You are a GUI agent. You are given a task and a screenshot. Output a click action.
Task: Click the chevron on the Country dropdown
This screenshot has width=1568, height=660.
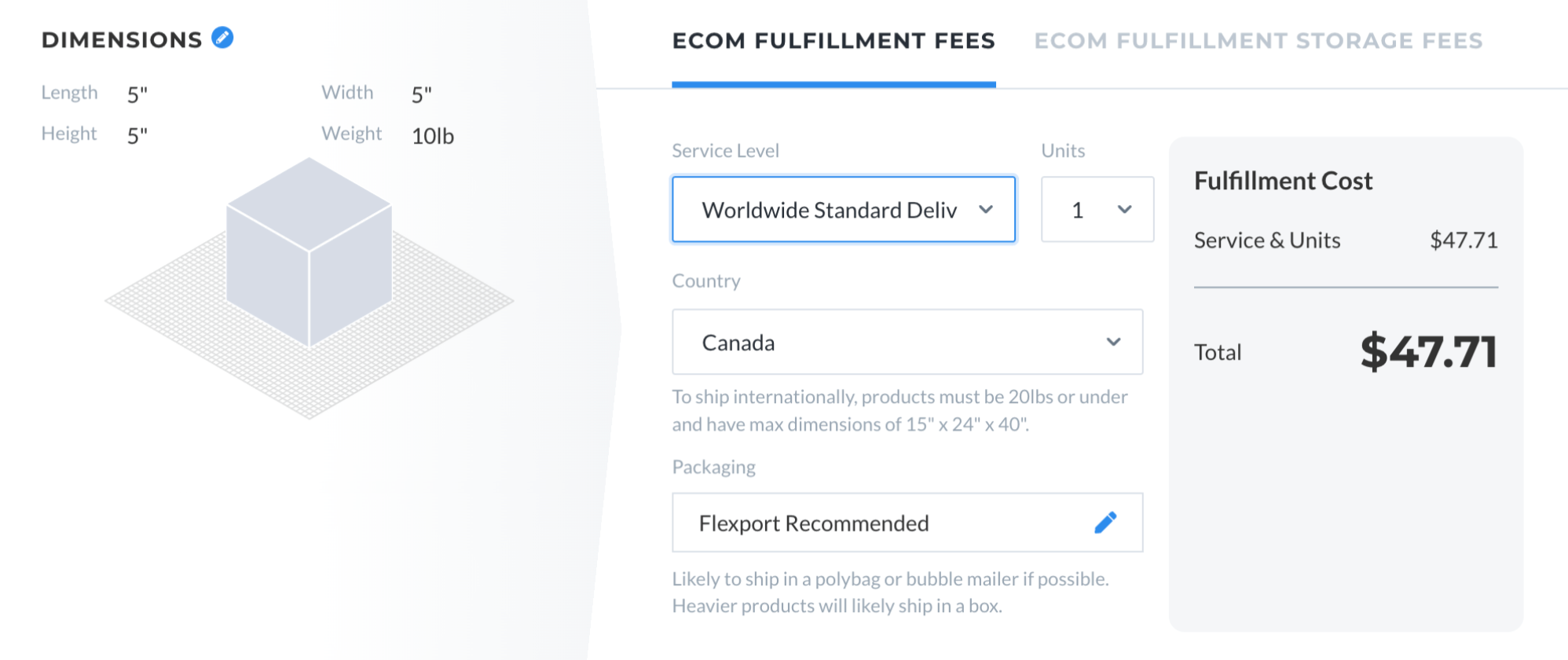pos(1113,342)
